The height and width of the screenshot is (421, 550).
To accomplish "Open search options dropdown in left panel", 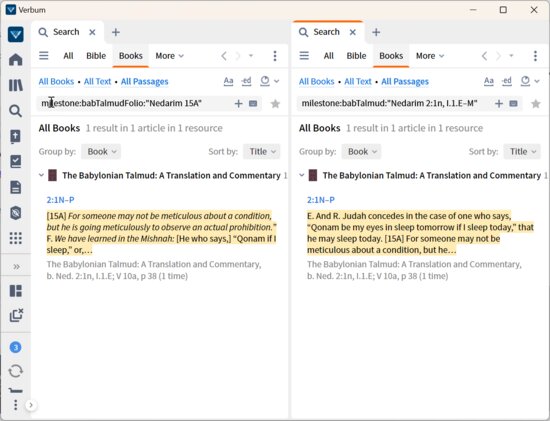I will [x=269, y=81].
